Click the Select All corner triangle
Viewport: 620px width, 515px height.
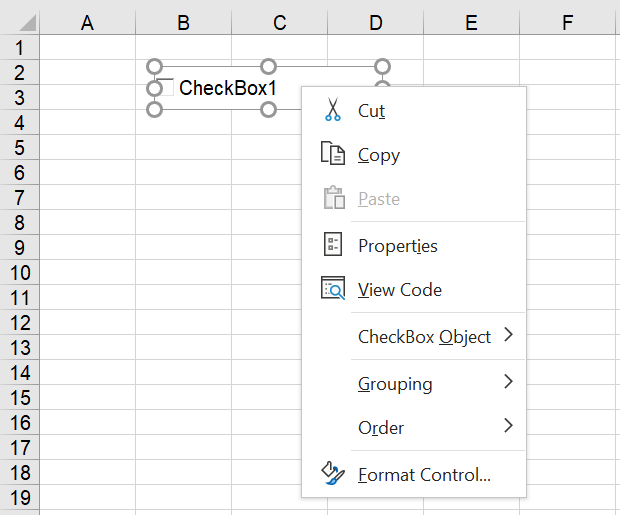click(x=28, y=23)
